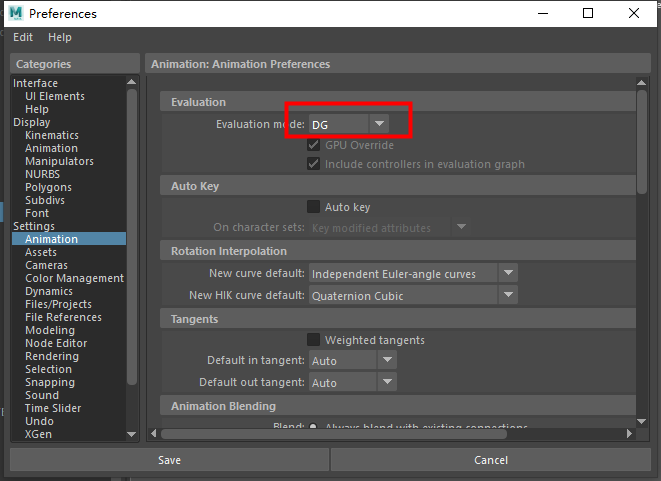Viewport: 661px width, 481px height.
Task: Click the categories list scrollbar
Action: (132, 250)
